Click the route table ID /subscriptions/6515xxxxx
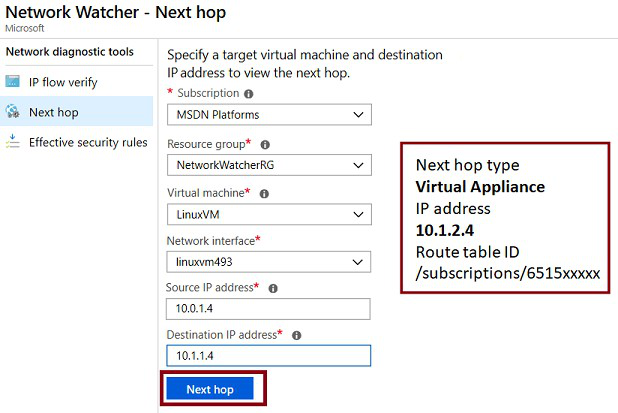618x413 pixels. point(508,273)
